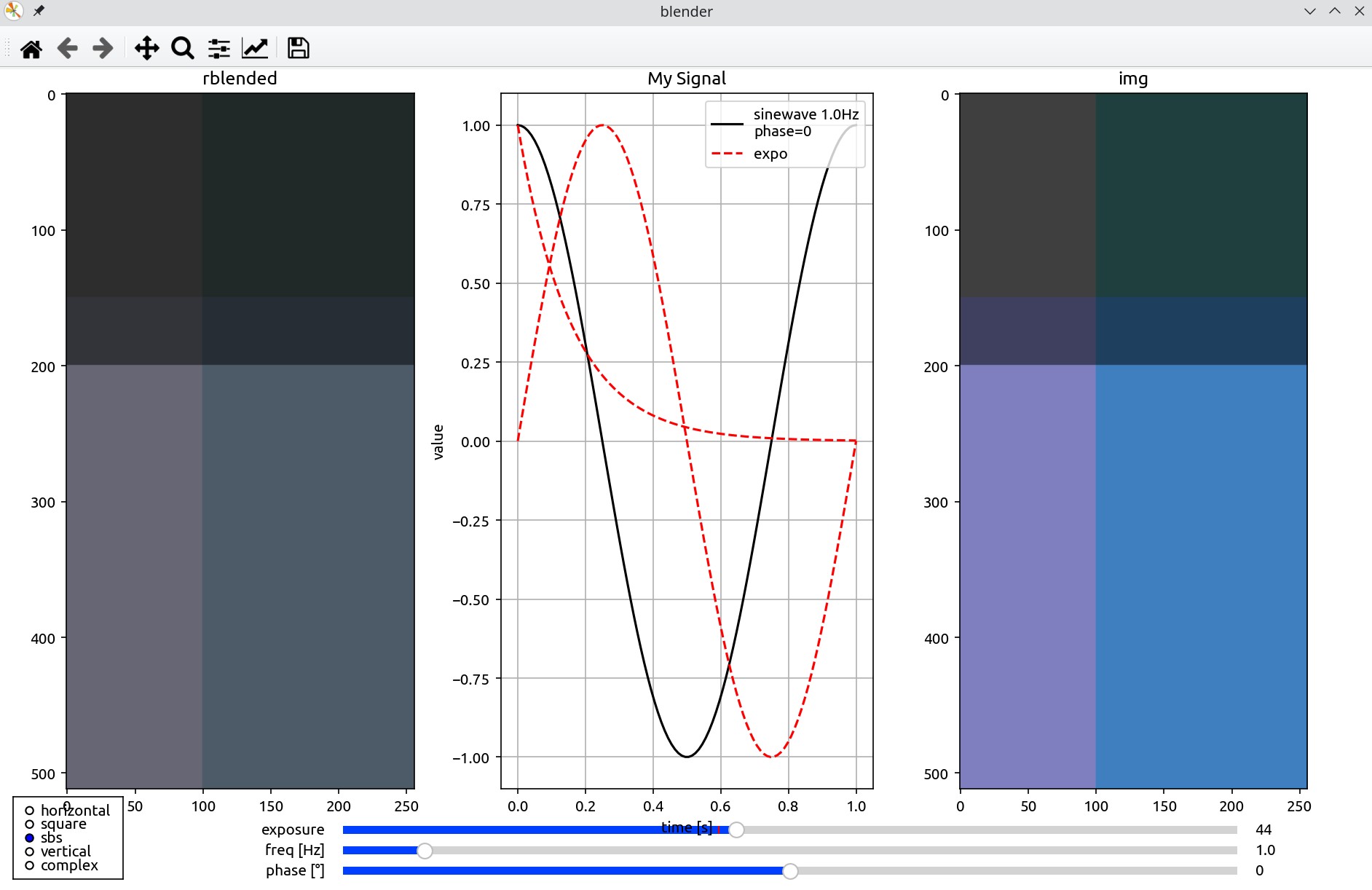The image size is (1372, 890).
Task: Click the phase slider handle
Action: [x=790, y=871]
